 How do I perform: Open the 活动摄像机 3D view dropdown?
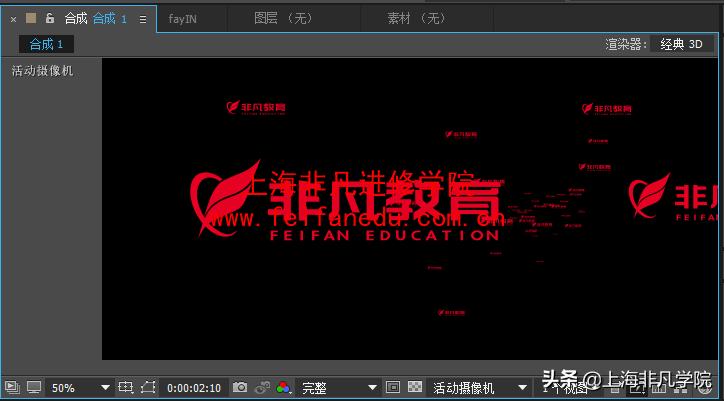tap(478, 388)
